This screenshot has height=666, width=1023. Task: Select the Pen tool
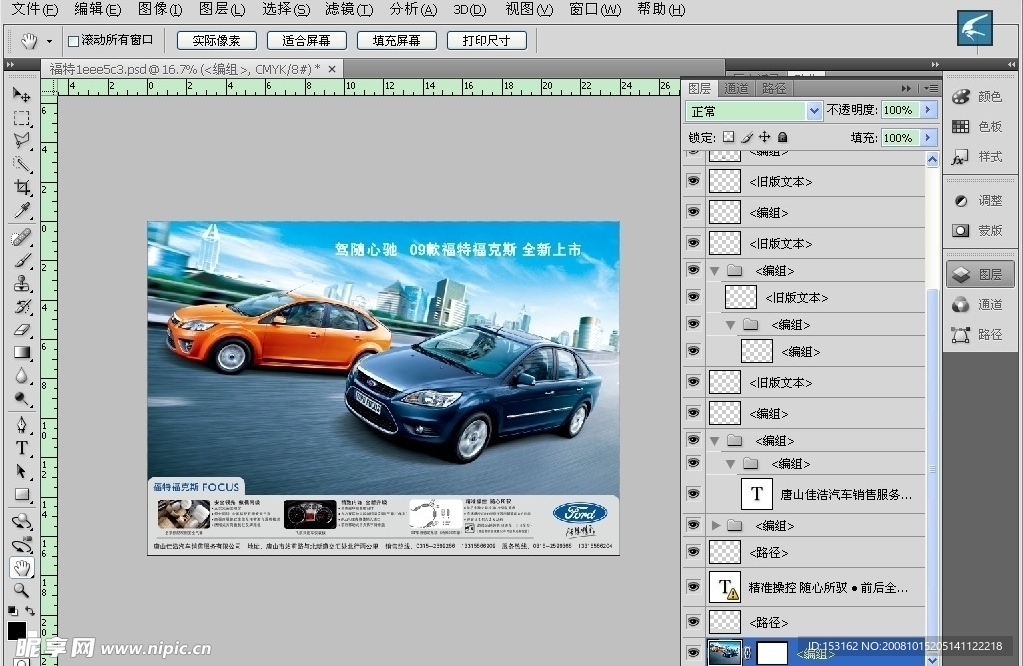(22, 425)
